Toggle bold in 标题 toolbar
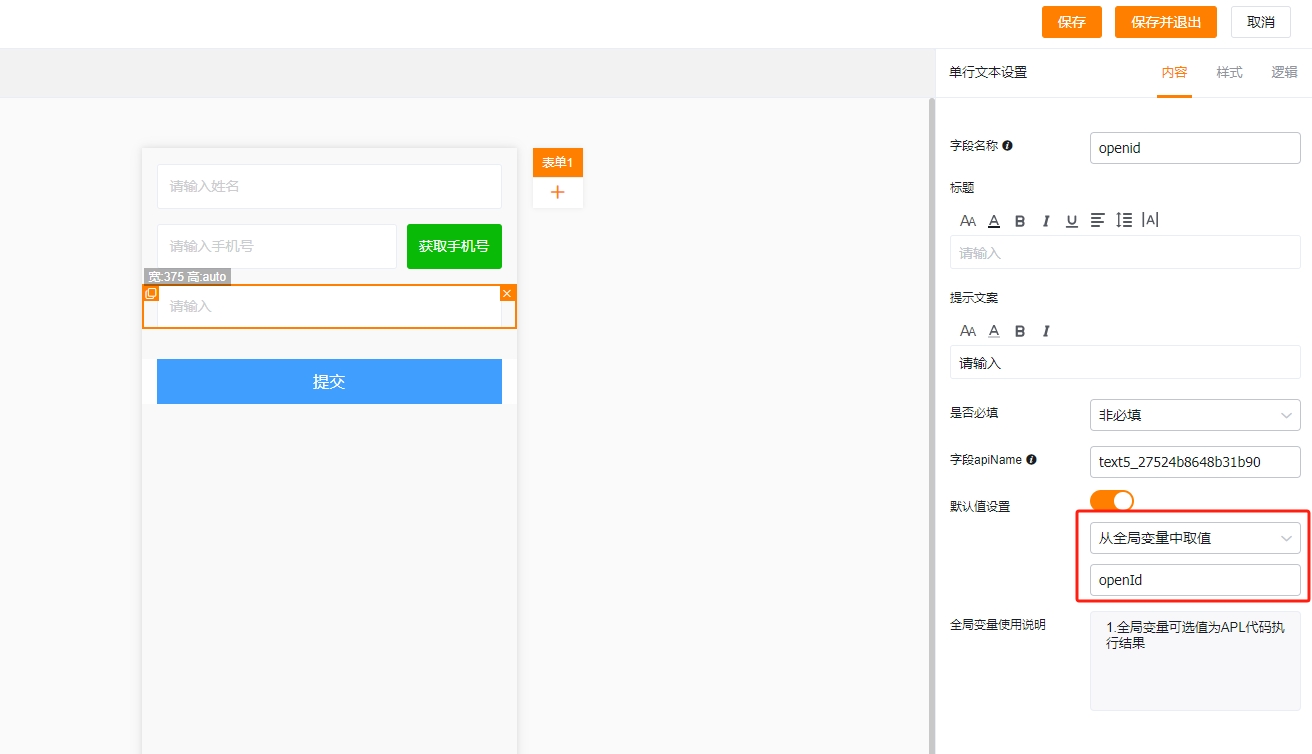Viewport: 1312px width, 754px height. coord(1020,221)
